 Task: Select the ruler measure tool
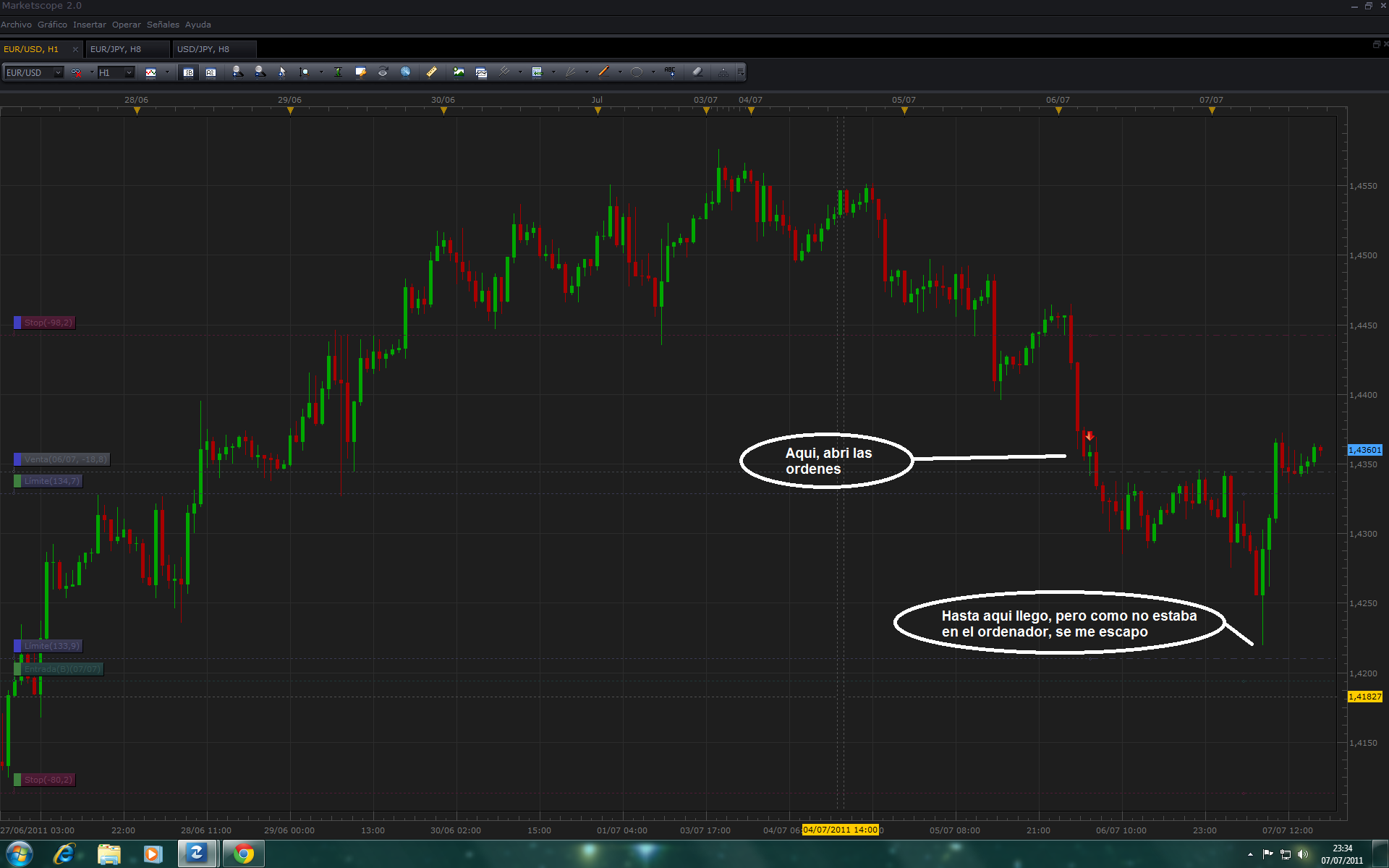point(431,72)
